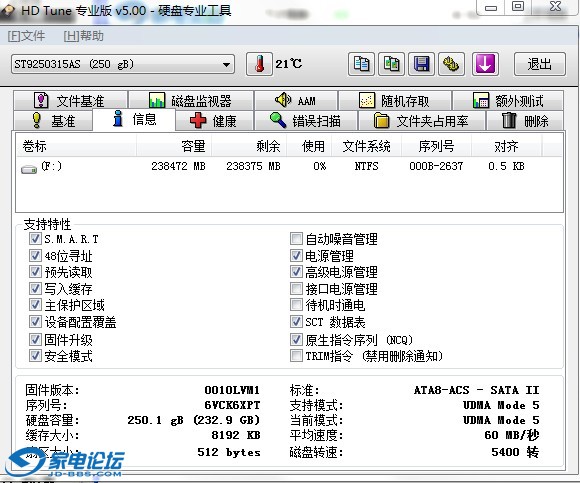Switch to the 文件基准 tab
This screenshot has width=580, height=483.
70,100
